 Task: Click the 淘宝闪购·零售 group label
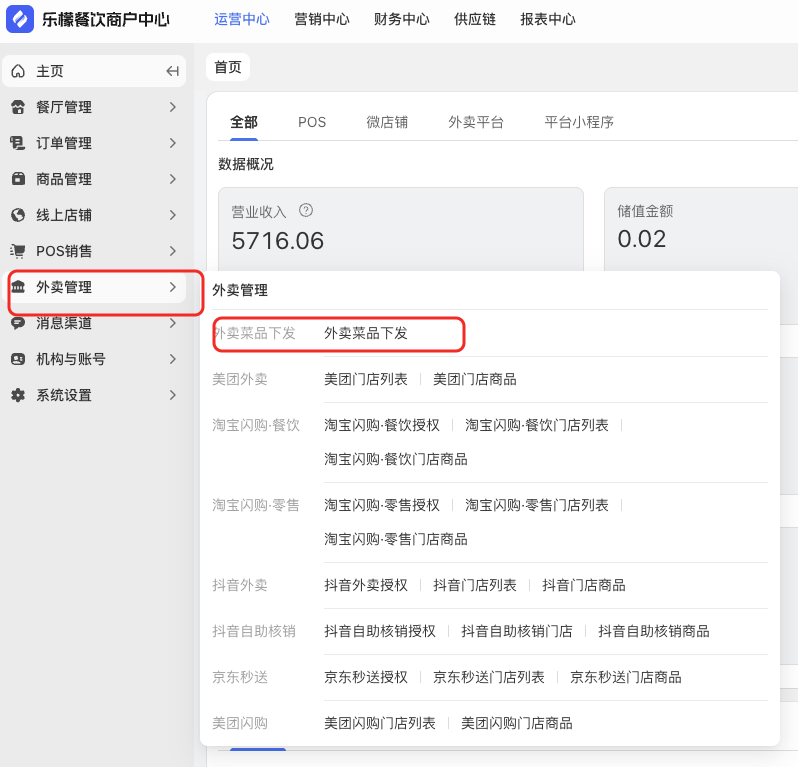click(255, 505)
